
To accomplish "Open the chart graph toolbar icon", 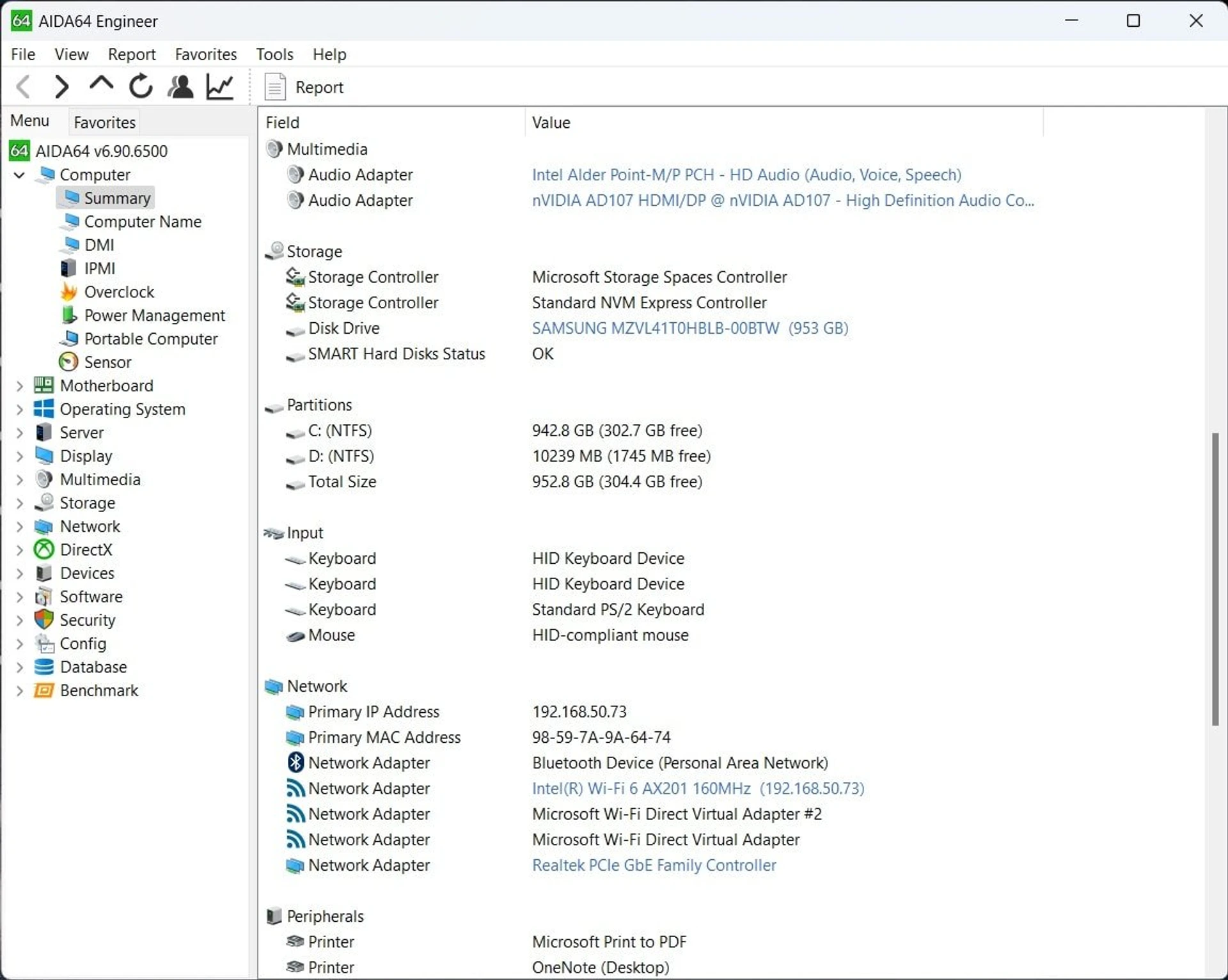I will [219, 86].
